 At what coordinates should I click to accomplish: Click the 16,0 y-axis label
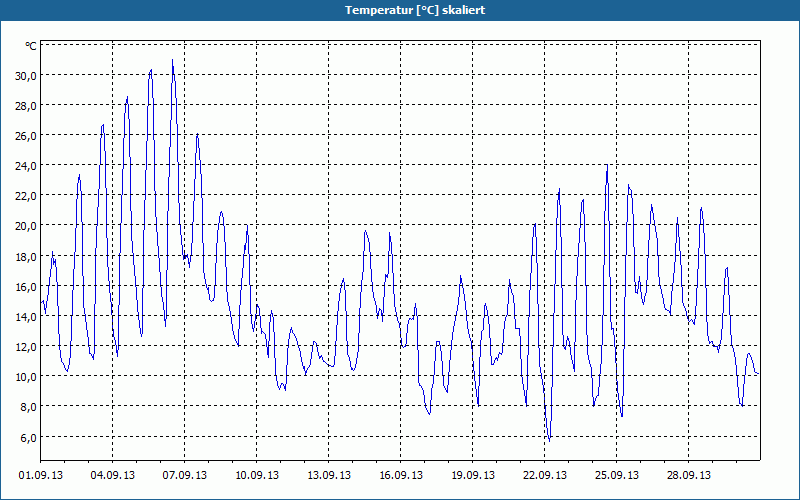coord(26,286)
